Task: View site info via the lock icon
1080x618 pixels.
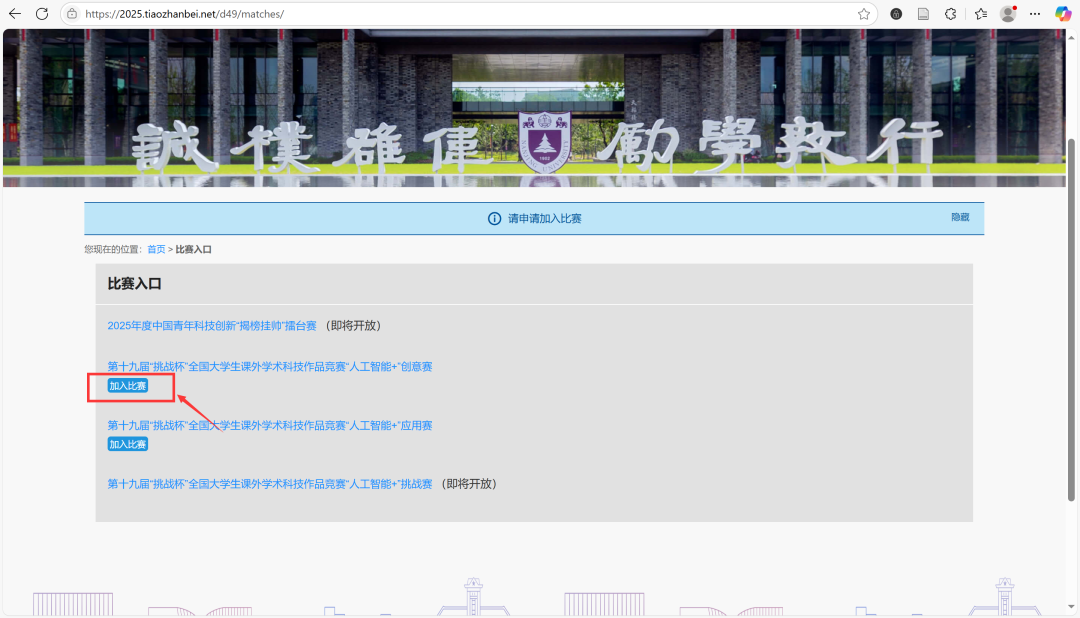Action: coord(72,14)
